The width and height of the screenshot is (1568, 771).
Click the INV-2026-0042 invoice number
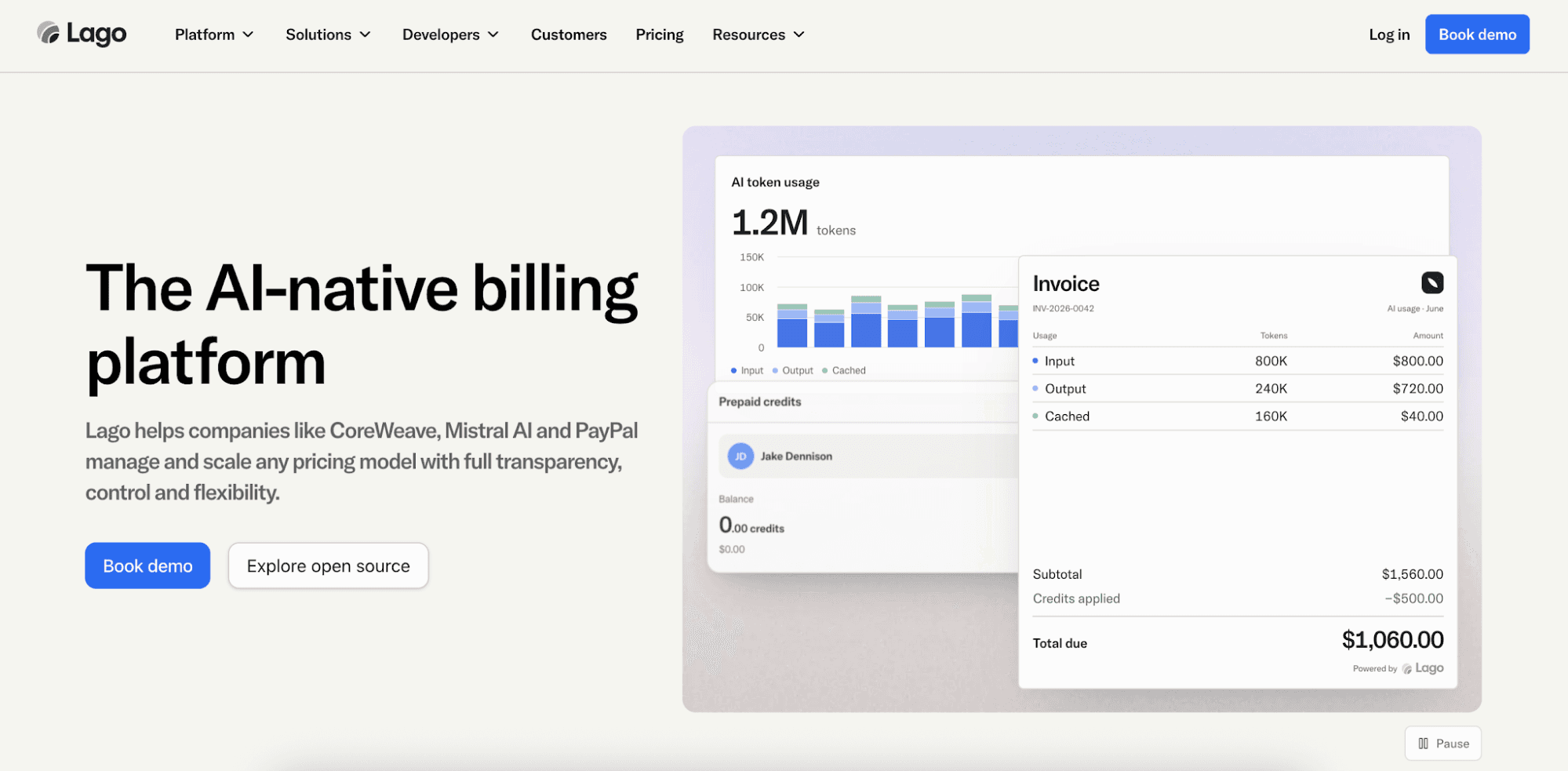(x=1063, y=309)
